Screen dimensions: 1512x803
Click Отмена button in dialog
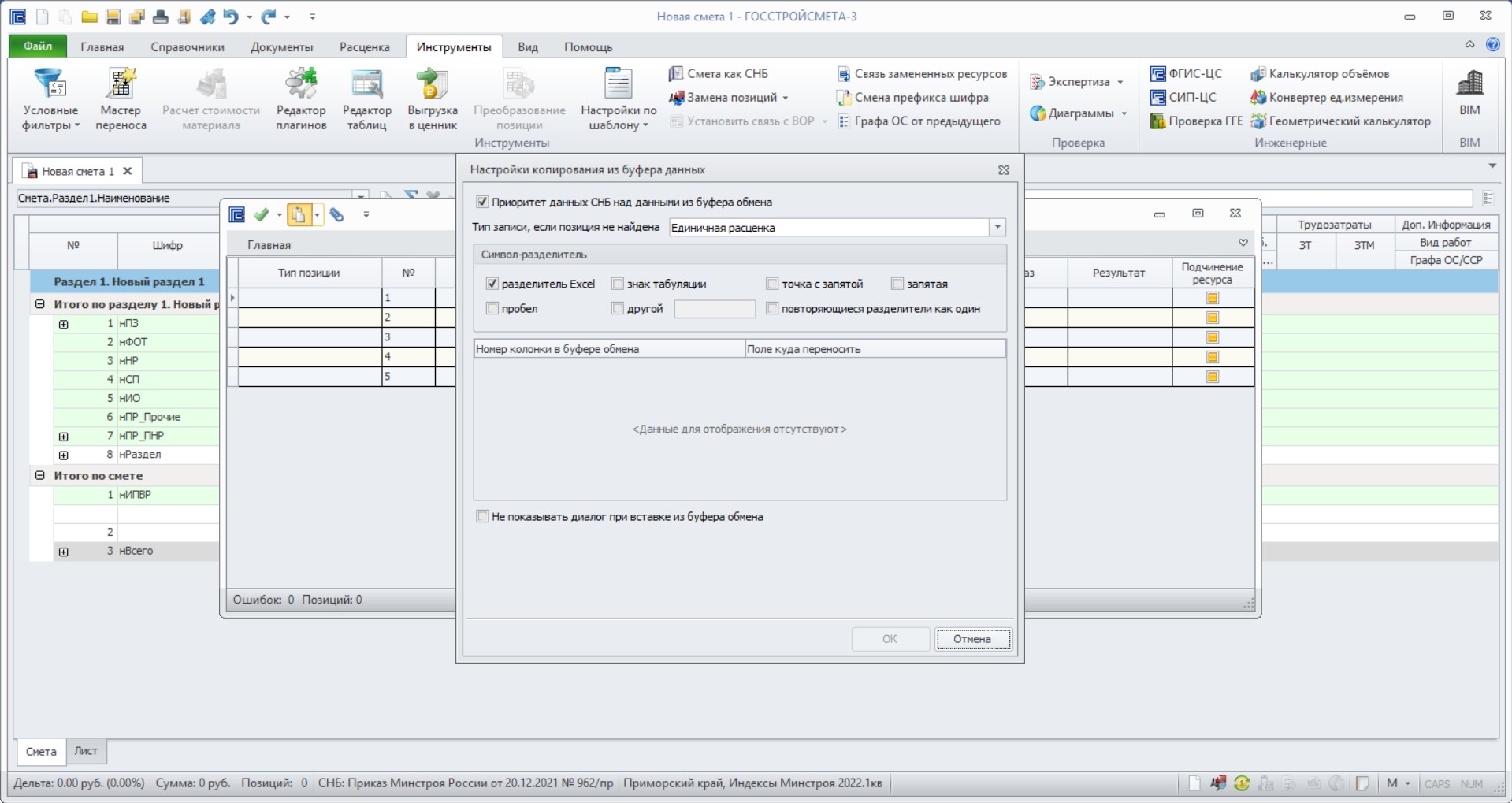click(973, 639)
